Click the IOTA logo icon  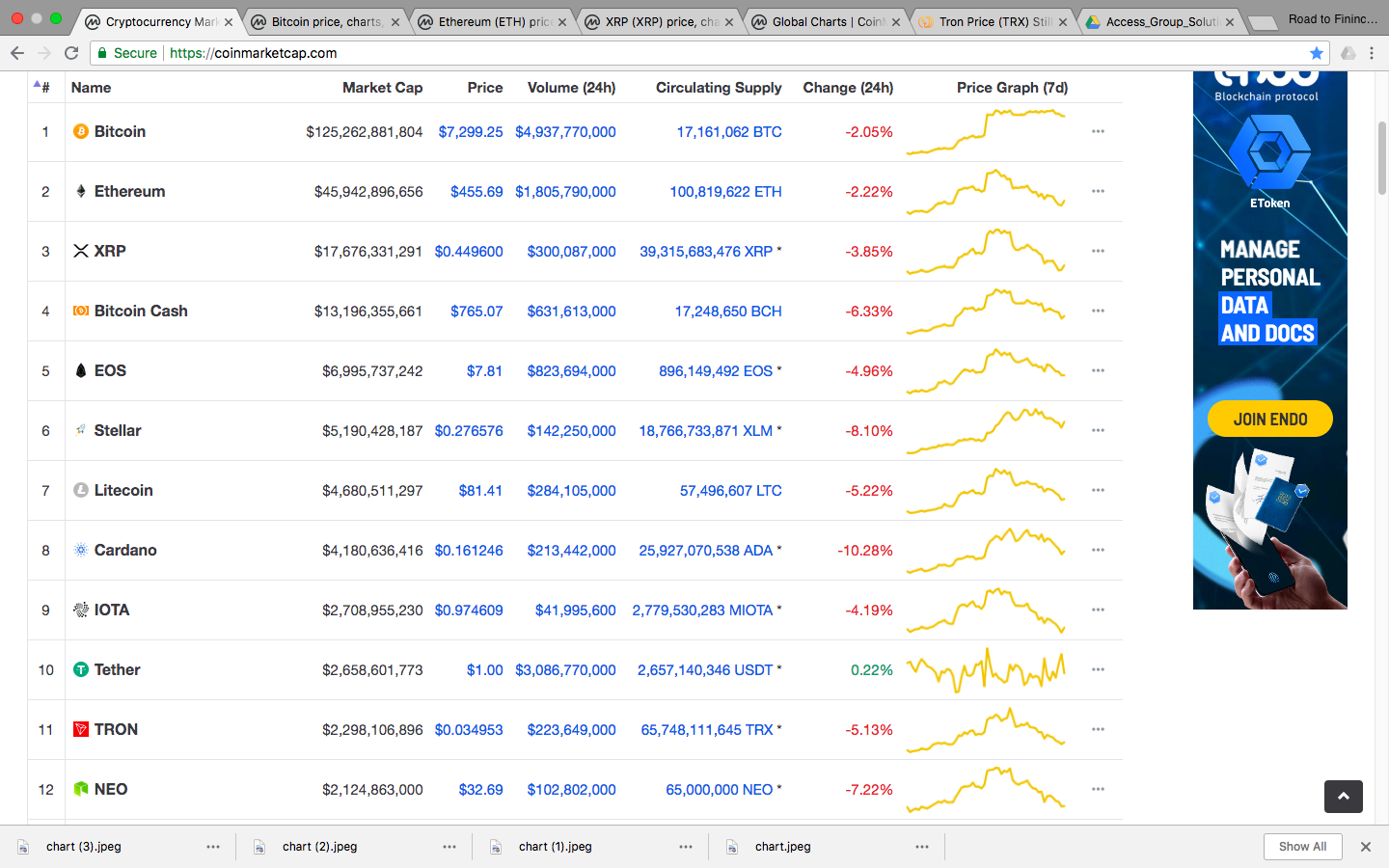click(x=81, y=610)
